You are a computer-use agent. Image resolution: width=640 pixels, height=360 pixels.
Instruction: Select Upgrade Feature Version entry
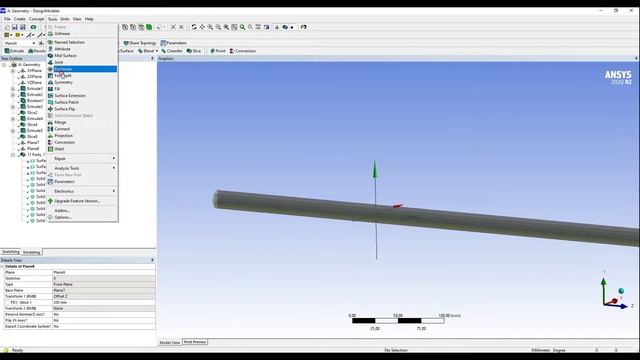pyautogui.click(x=82, y=201)
